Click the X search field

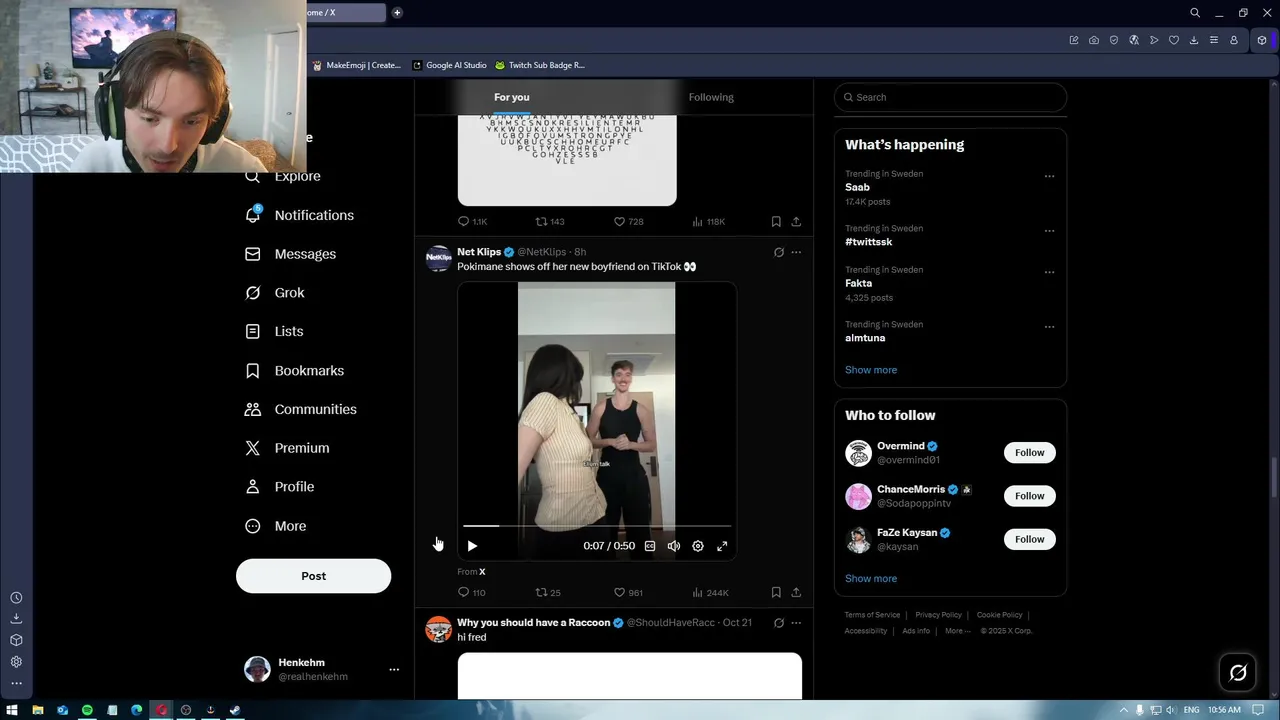(x=950, y=97)
